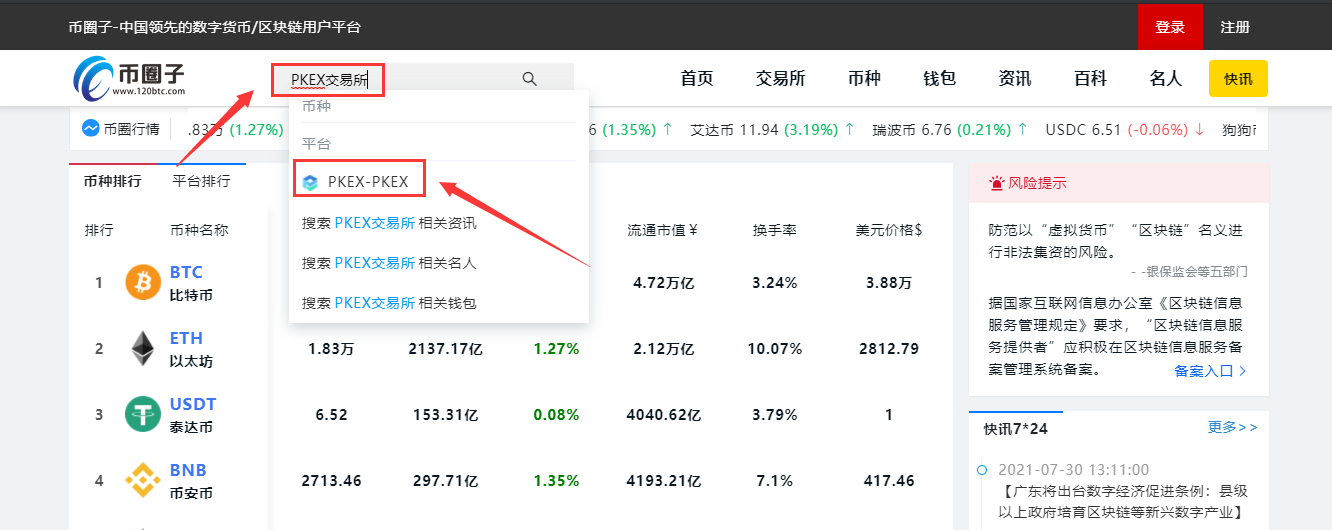
Task: Click the BNB coin icon
Action: point(143,480)
